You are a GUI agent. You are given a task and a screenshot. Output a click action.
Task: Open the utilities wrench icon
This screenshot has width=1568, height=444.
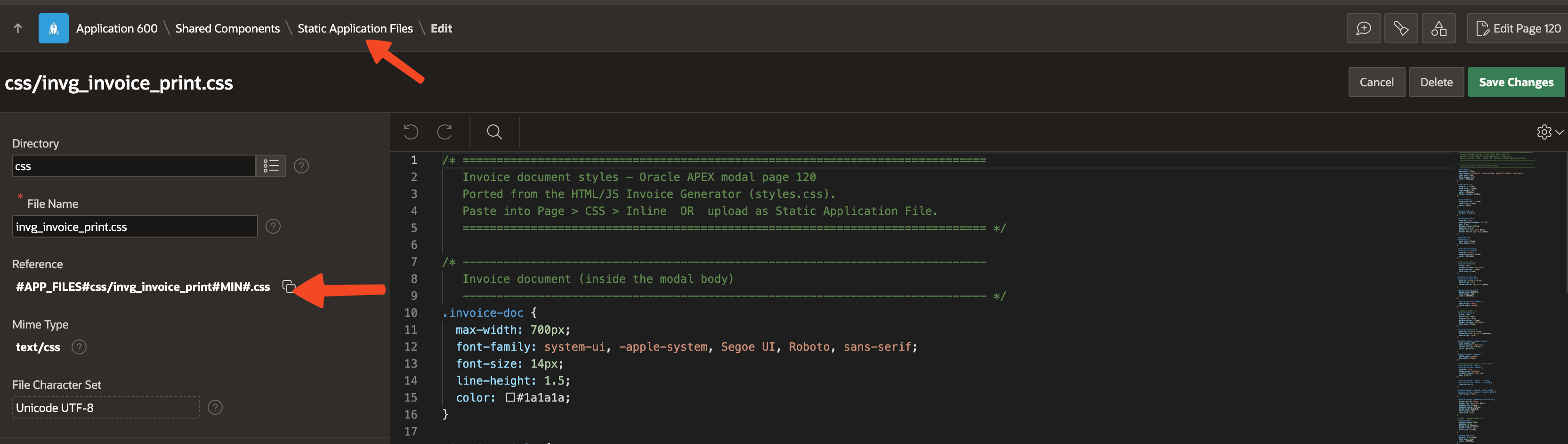(x=1401, y=28)
